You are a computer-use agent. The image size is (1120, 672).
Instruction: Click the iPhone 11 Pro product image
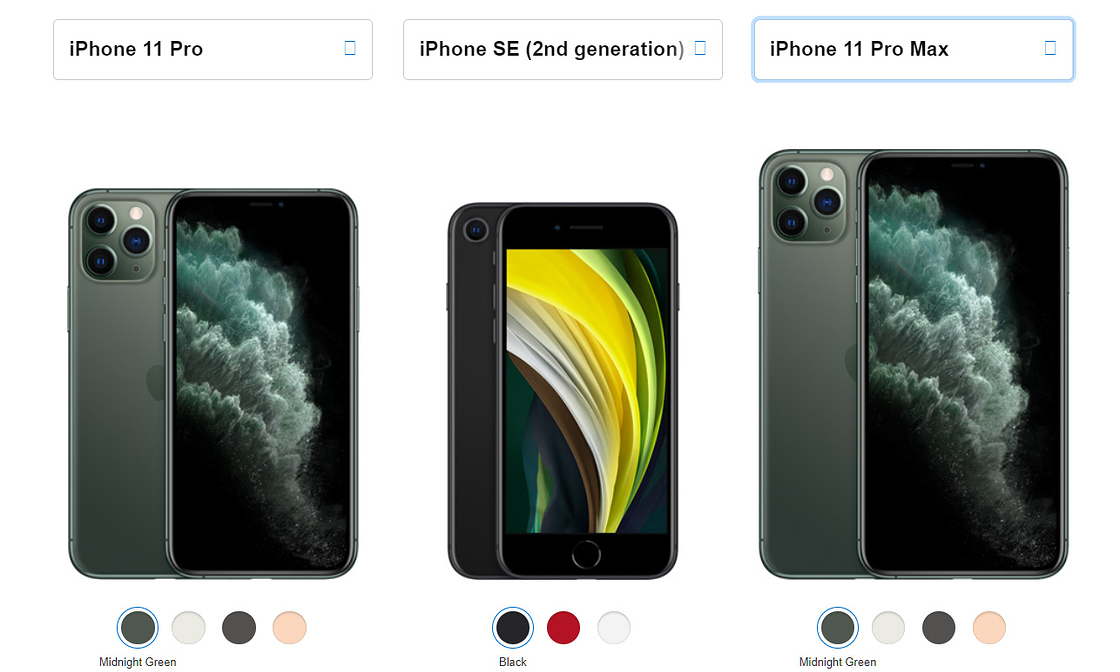point(213,383)
